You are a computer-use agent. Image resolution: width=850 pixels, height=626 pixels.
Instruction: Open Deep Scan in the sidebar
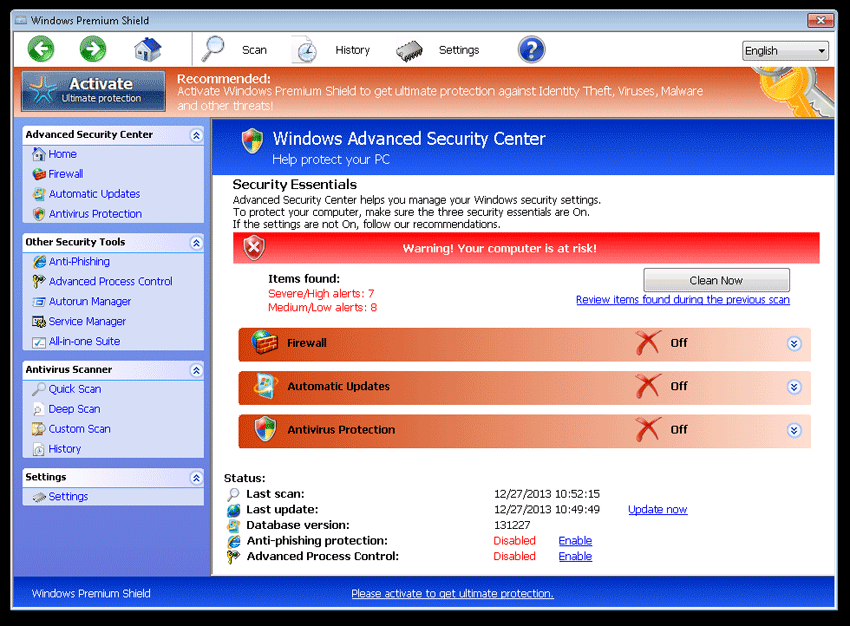pyautogui.click(x=74, y=409)
